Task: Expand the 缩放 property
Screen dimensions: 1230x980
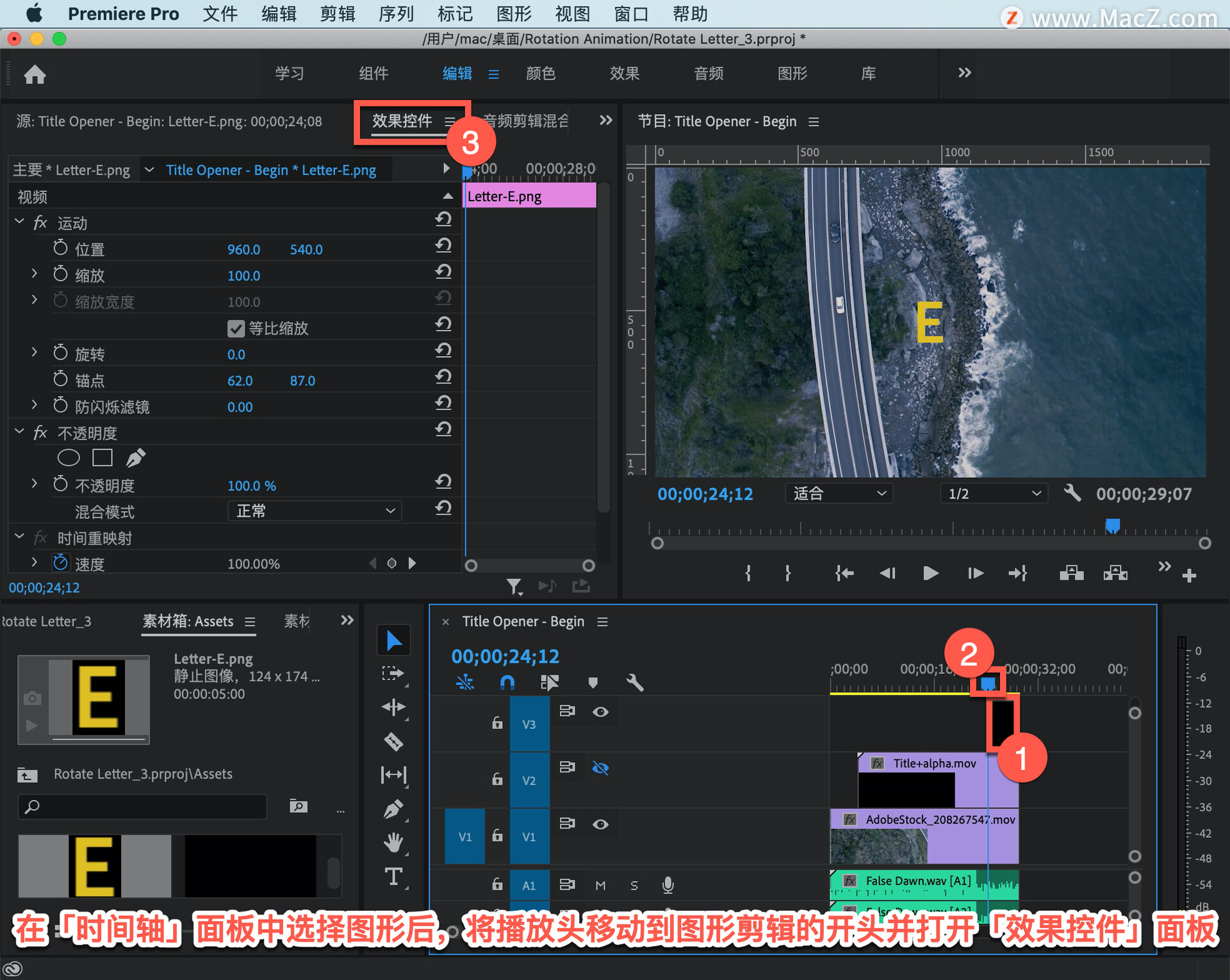Action: pyautogui.click(x=35, y=275)
